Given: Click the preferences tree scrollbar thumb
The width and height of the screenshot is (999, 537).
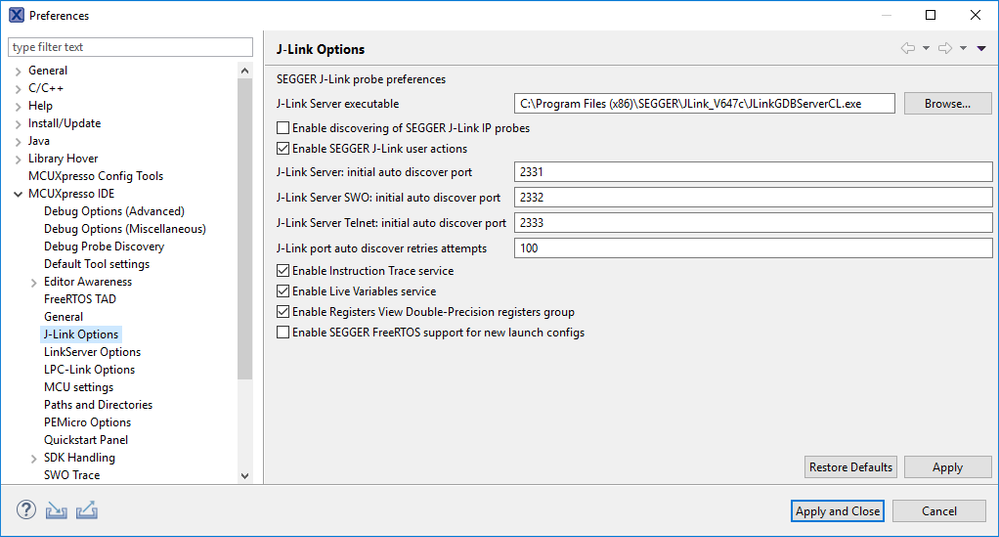Looking at the screenshot, I should 245,228.
